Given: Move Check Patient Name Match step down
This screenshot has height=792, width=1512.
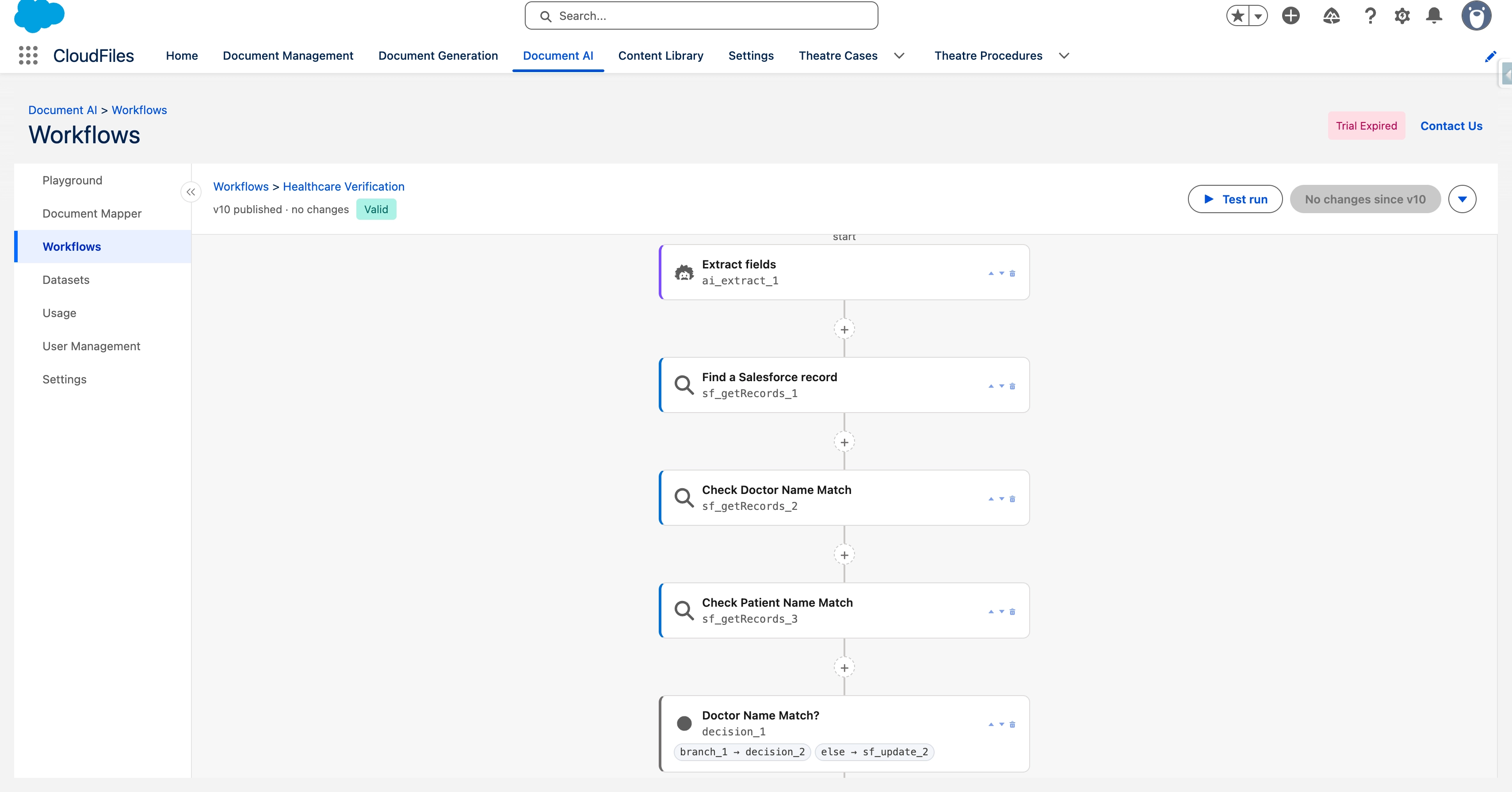Looking at the screenshot, I should [x=1001, y=611].
